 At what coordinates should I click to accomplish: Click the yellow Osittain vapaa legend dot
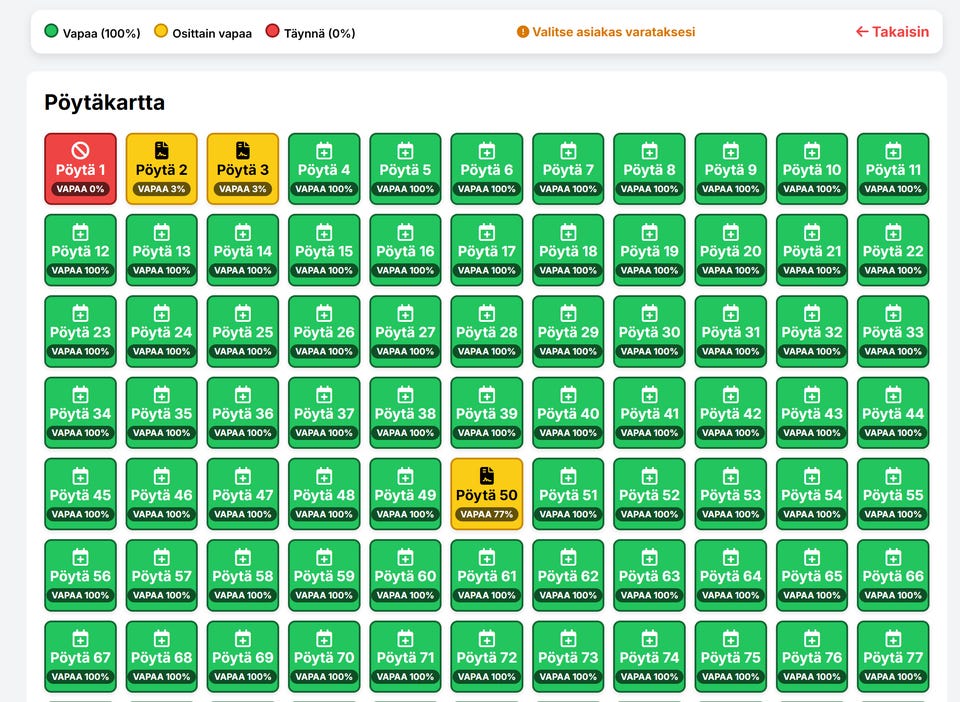[161, 31]
